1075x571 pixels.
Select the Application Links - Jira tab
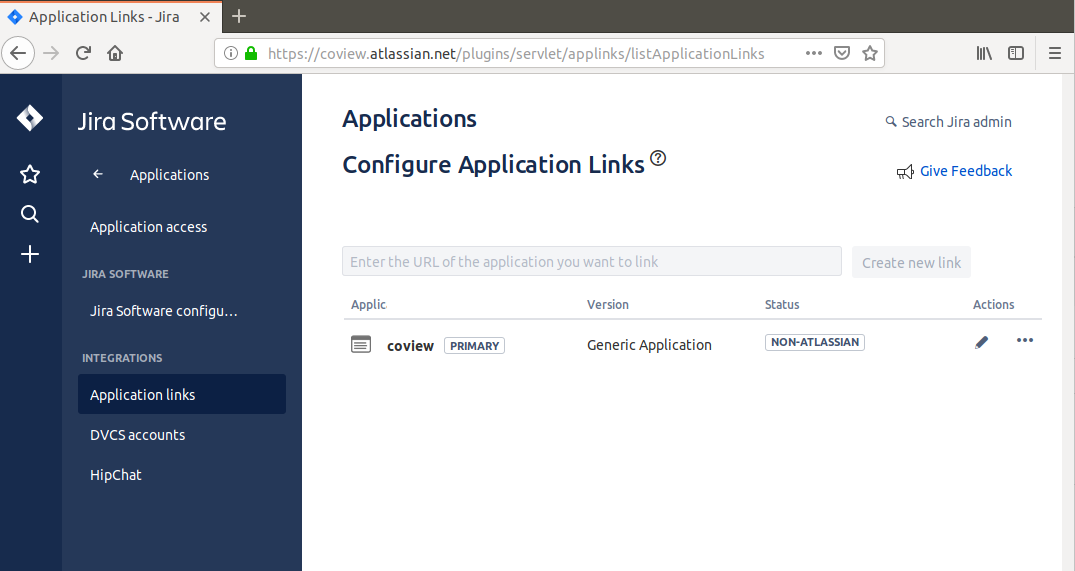[110, 16]
